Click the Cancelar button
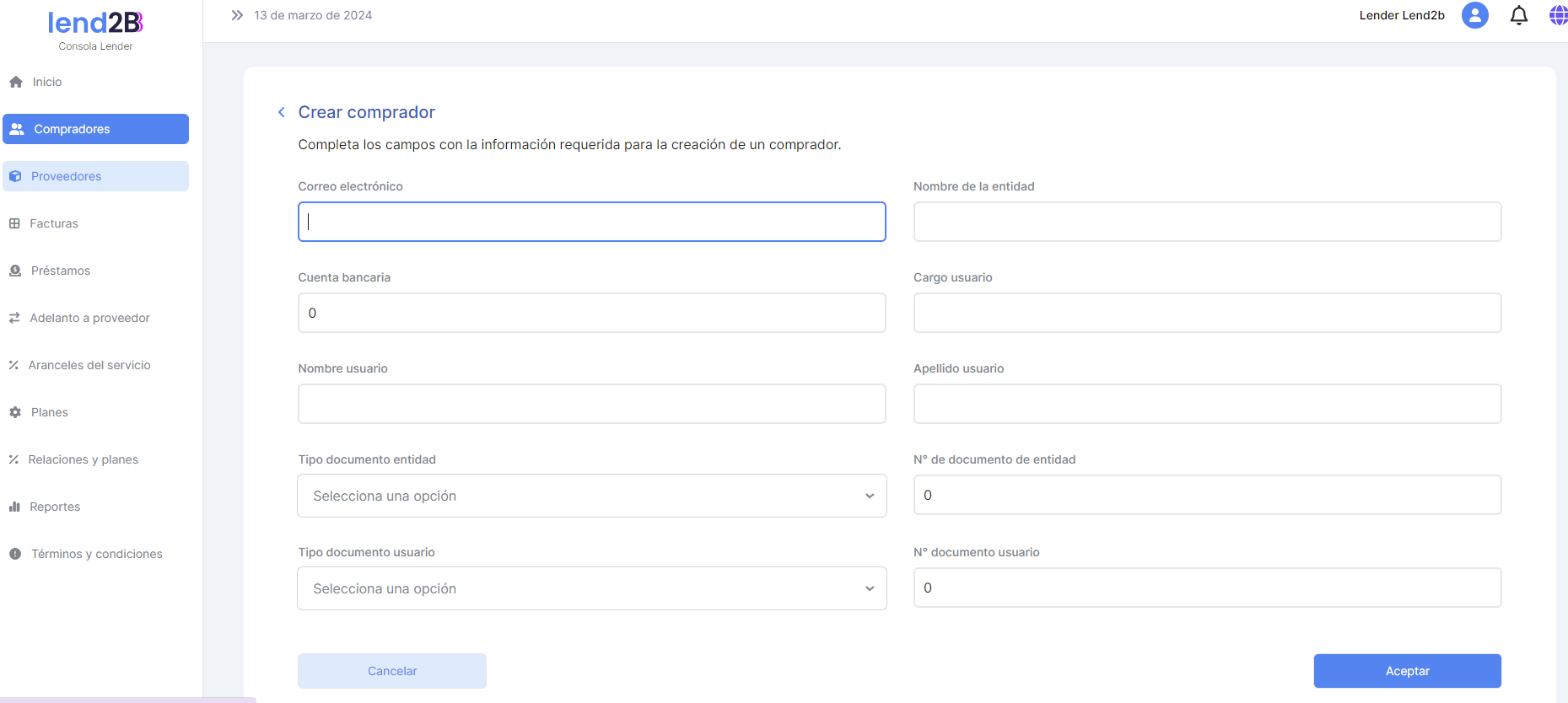This screenshot has width=1568, height=703. pyautogui.click(x=392, y=671)
